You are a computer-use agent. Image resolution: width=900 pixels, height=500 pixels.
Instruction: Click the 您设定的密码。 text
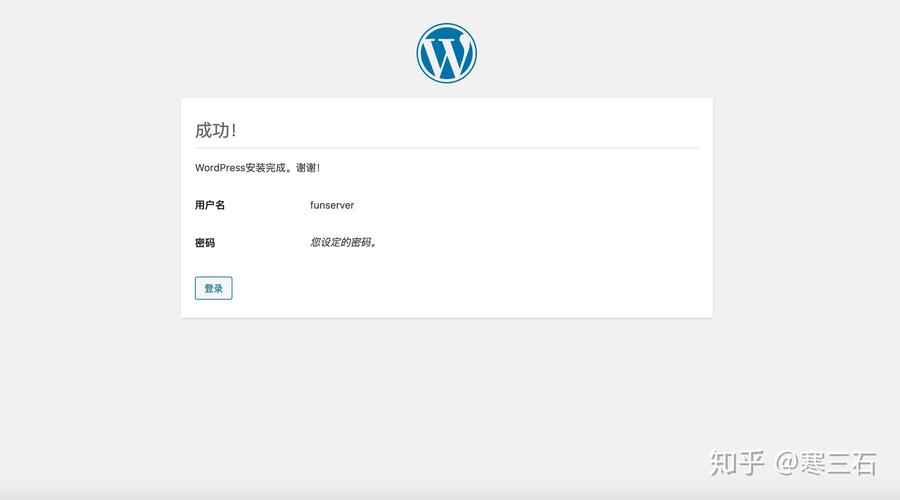click(x=343, y=242)
